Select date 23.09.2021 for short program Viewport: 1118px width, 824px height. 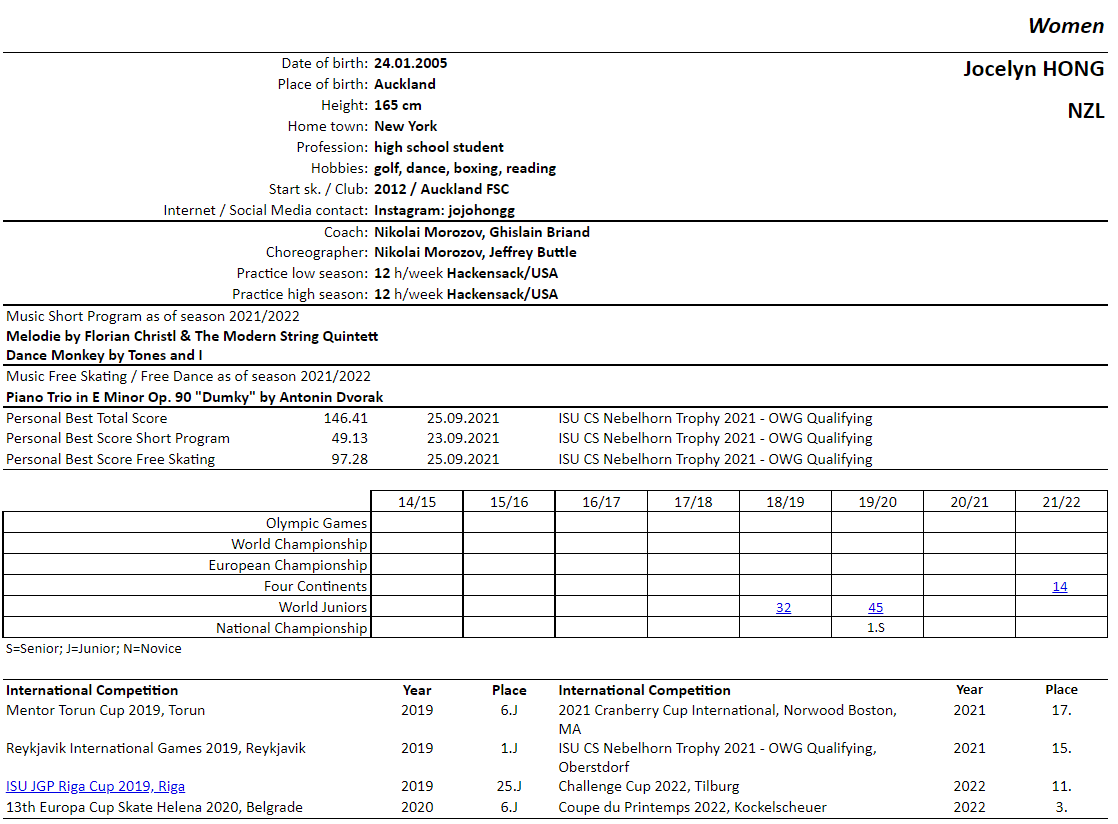pos(463,438)
